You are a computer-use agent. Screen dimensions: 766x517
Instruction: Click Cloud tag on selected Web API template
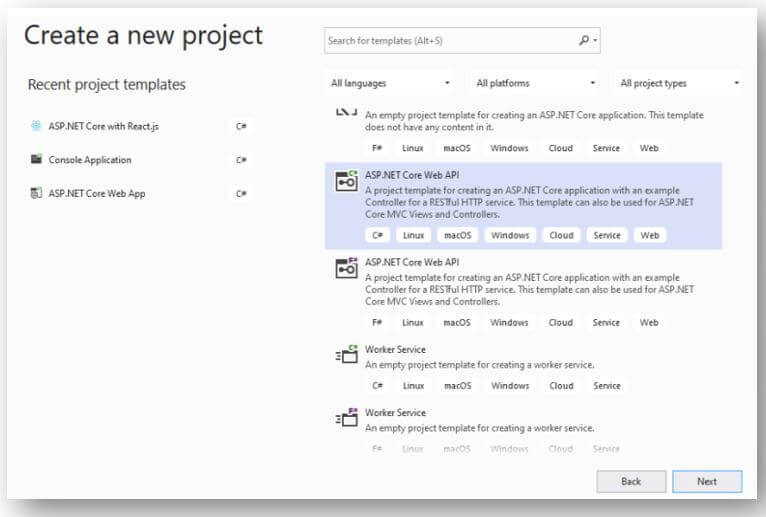pyautogui.click(x=561, y=235)
